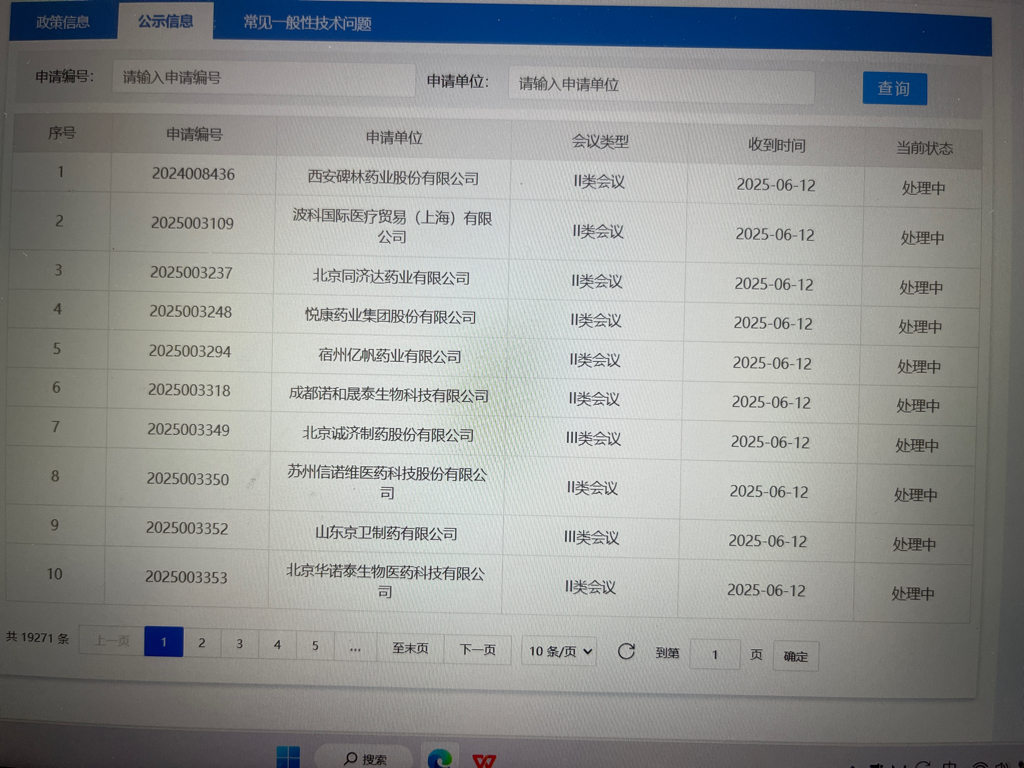Click 处理中 status in row 1
Screen dimensions: 1024x768
[923, 188]
